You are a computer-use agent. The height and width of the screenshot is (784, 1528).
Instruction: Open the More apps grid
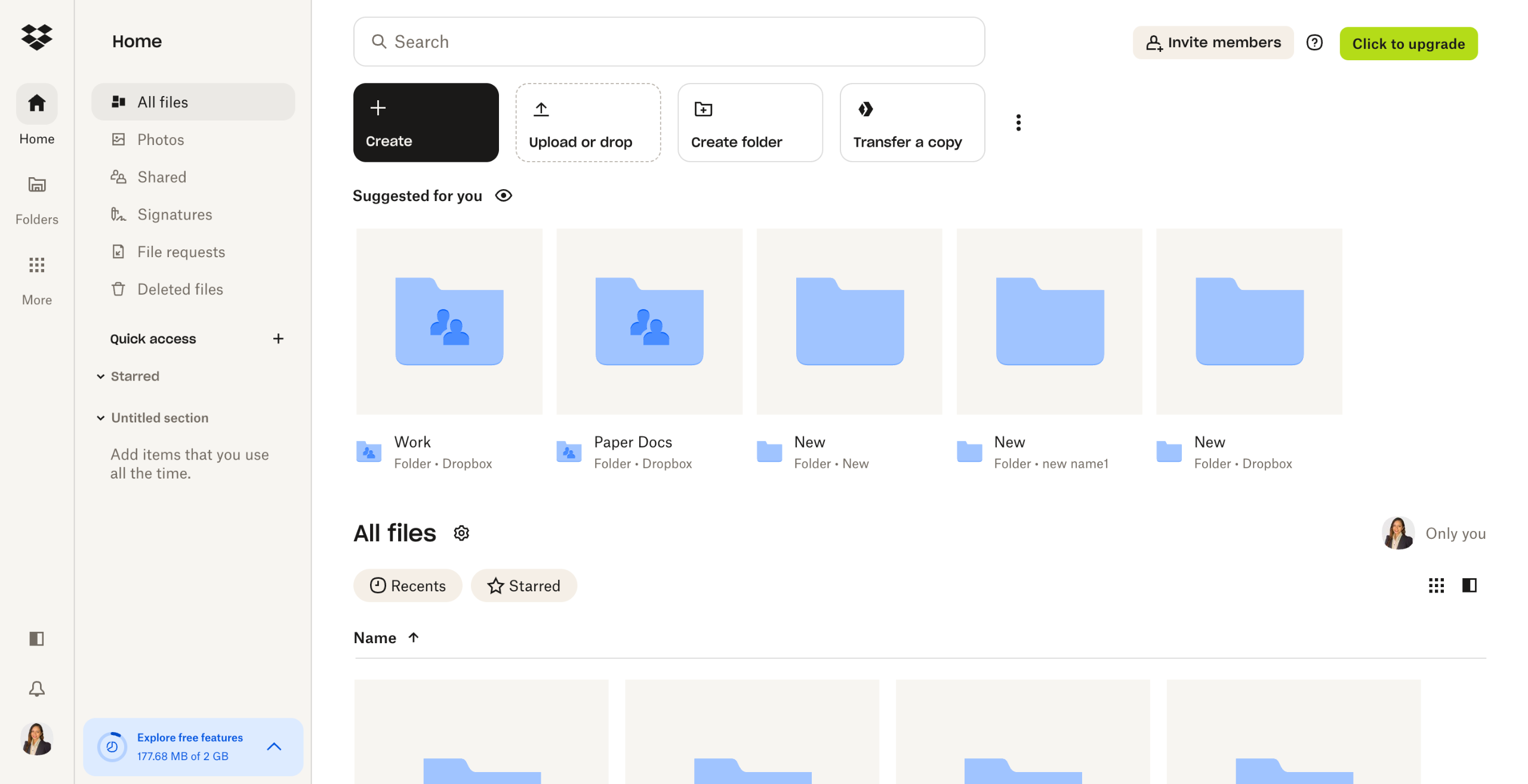click(36, 279)
